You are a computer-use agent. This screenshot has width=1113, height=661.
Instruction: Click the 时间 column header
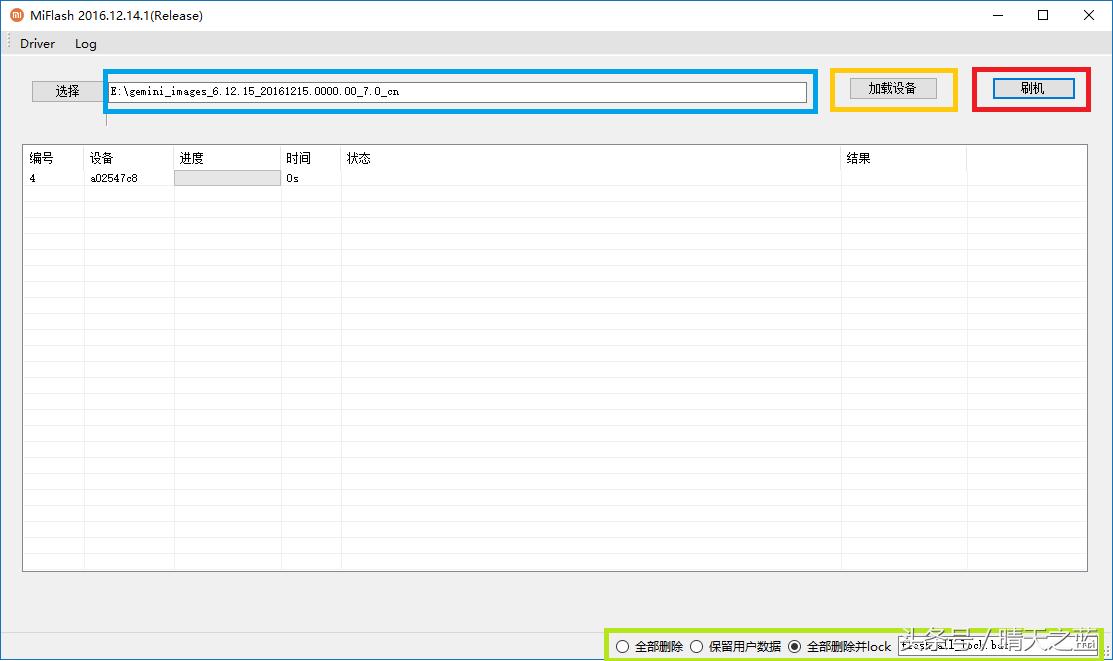tap(298, 158)
